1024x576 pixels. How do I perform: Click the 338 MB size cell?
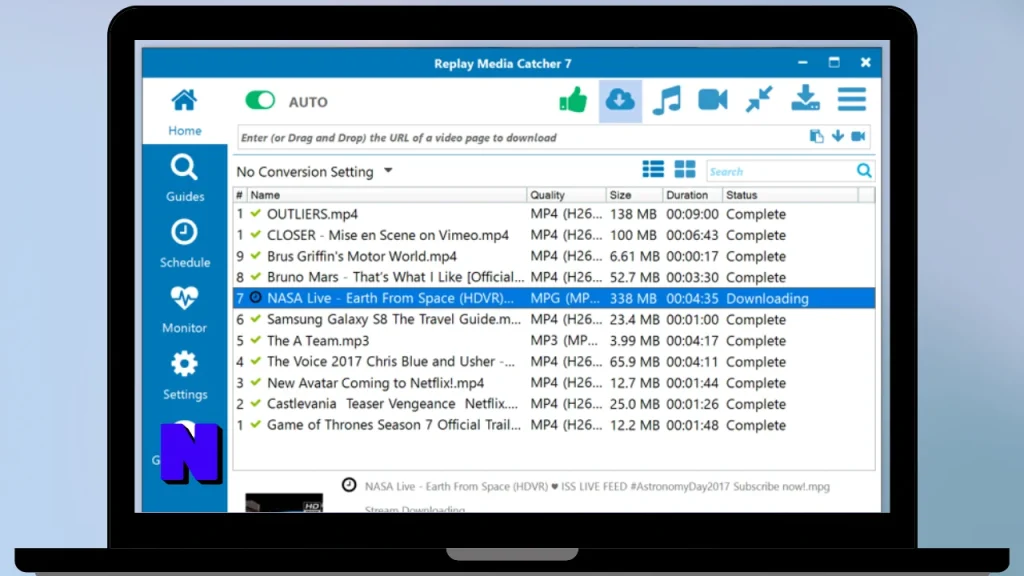(633, 298)
